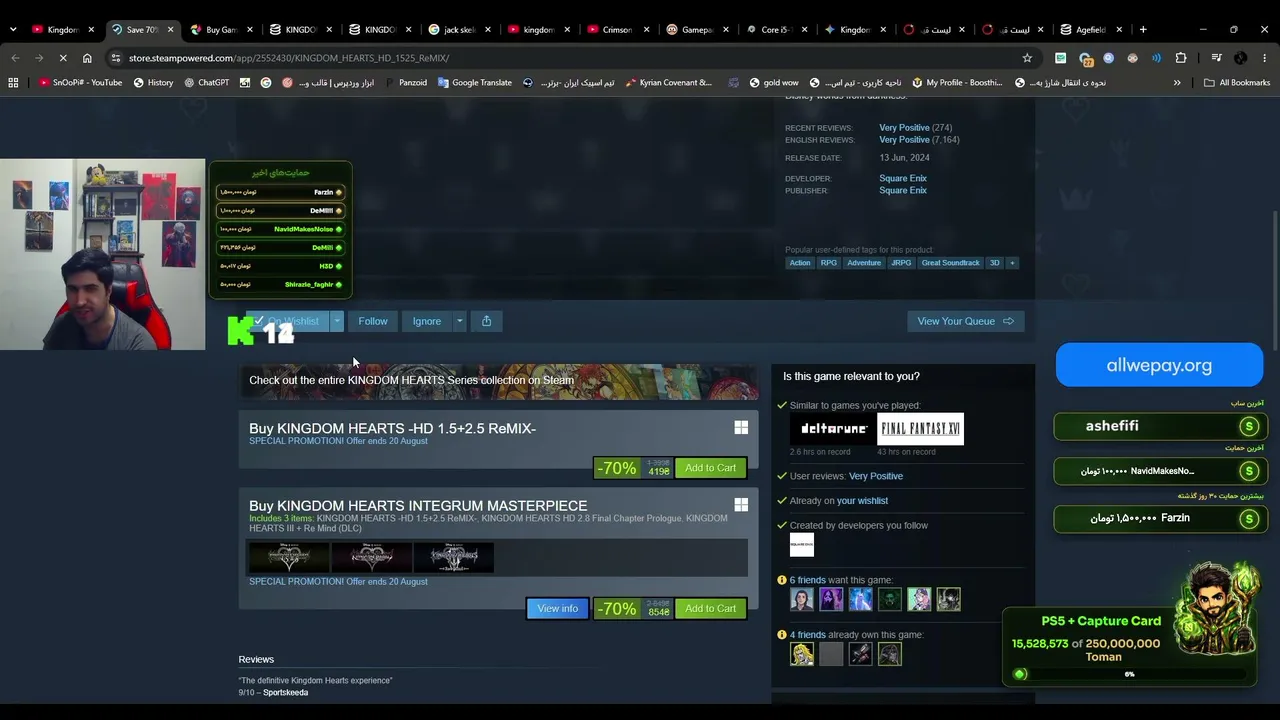Image resolution: width=1280 pixels, height=720 pixels.
Task: Open View Your Queue
Action: point(966,321)
